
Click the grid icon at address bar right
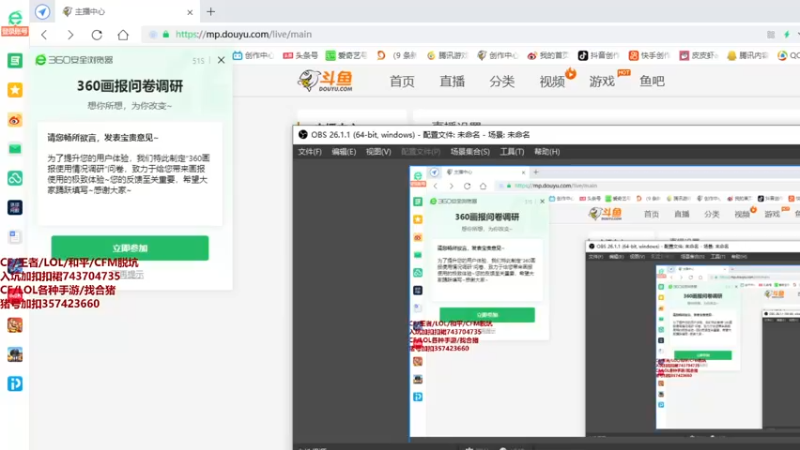pyautogui.click(x=771, y=35)
